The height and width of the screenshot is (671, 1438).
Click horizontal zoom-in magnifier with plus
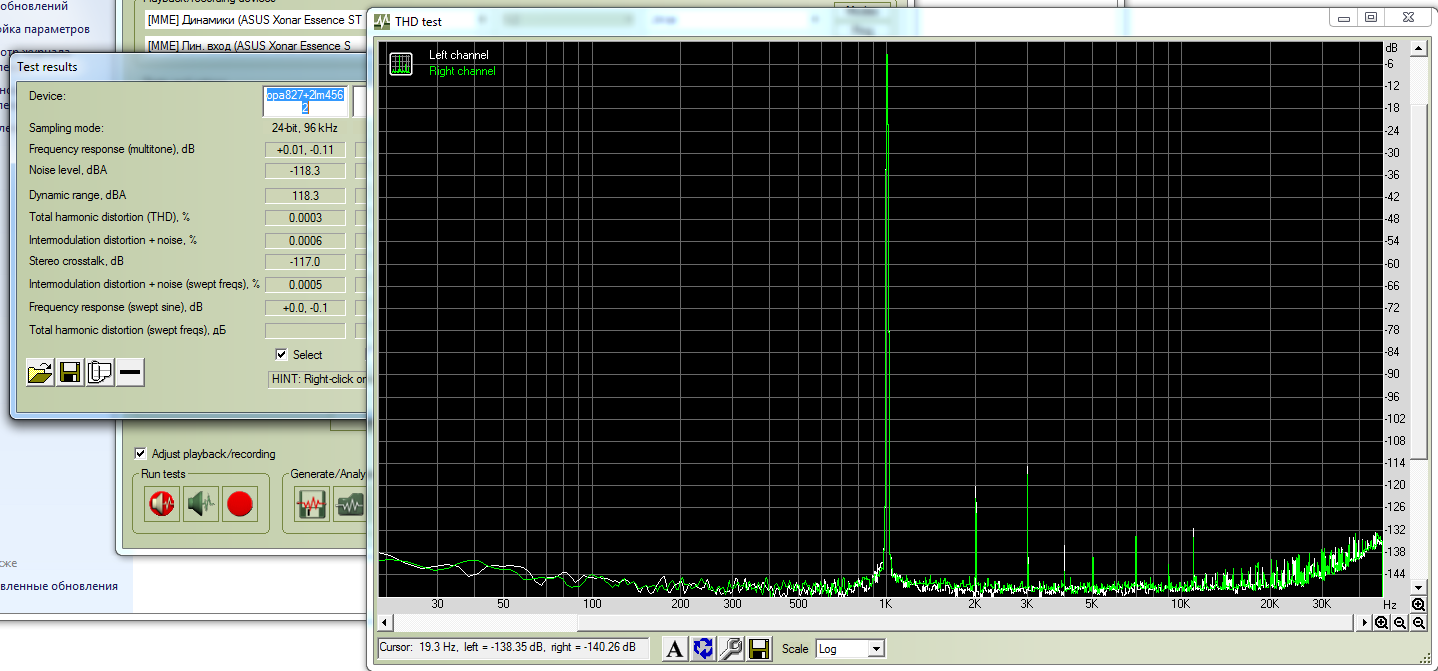click(1382, 622)
